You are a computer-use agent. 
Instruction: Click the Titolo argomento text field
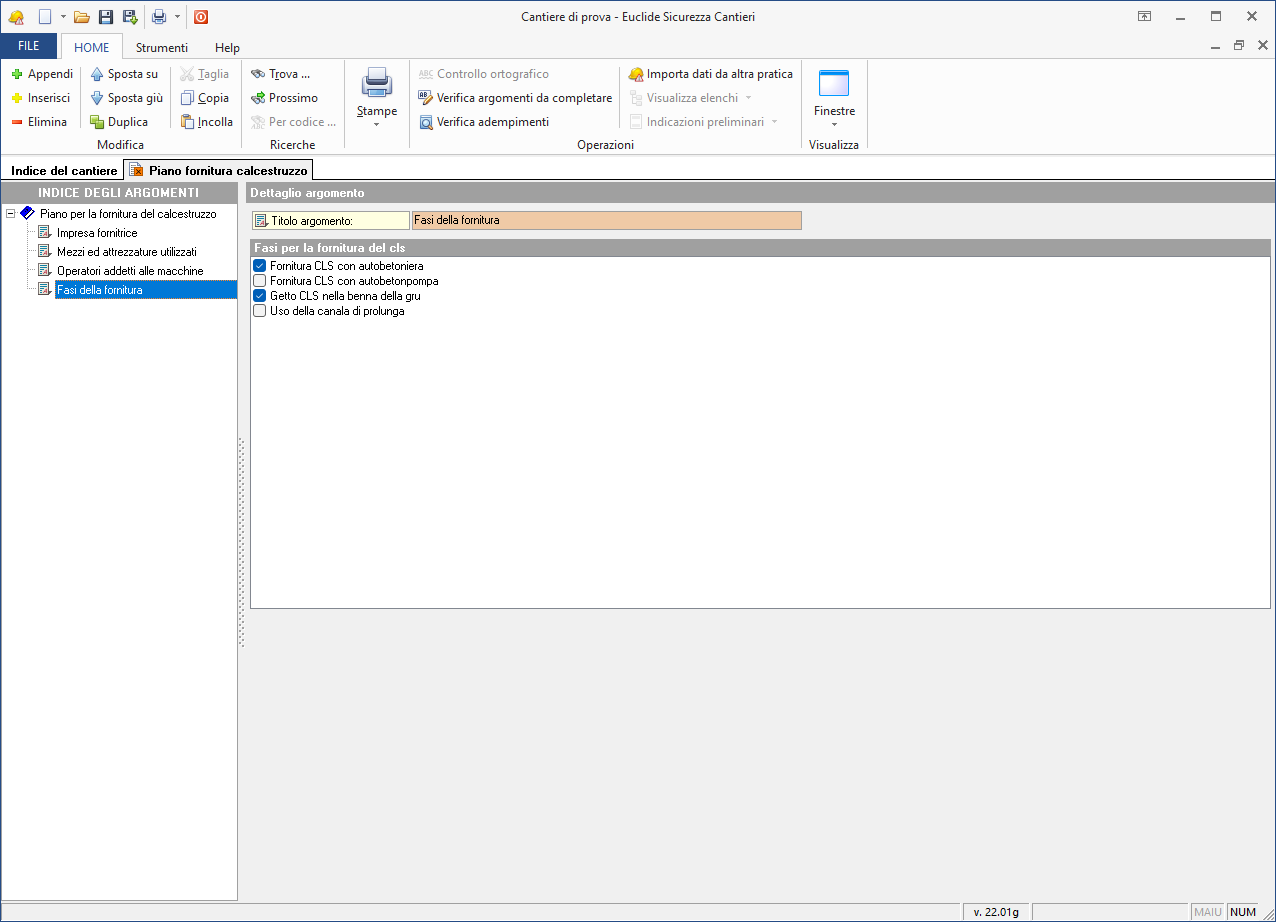pos(606,220)
